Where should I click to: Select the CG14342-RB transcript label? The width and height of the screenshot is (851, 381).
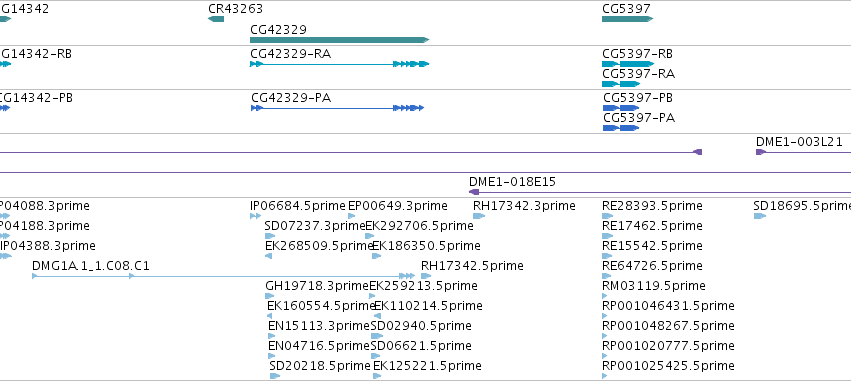[36, 54]
